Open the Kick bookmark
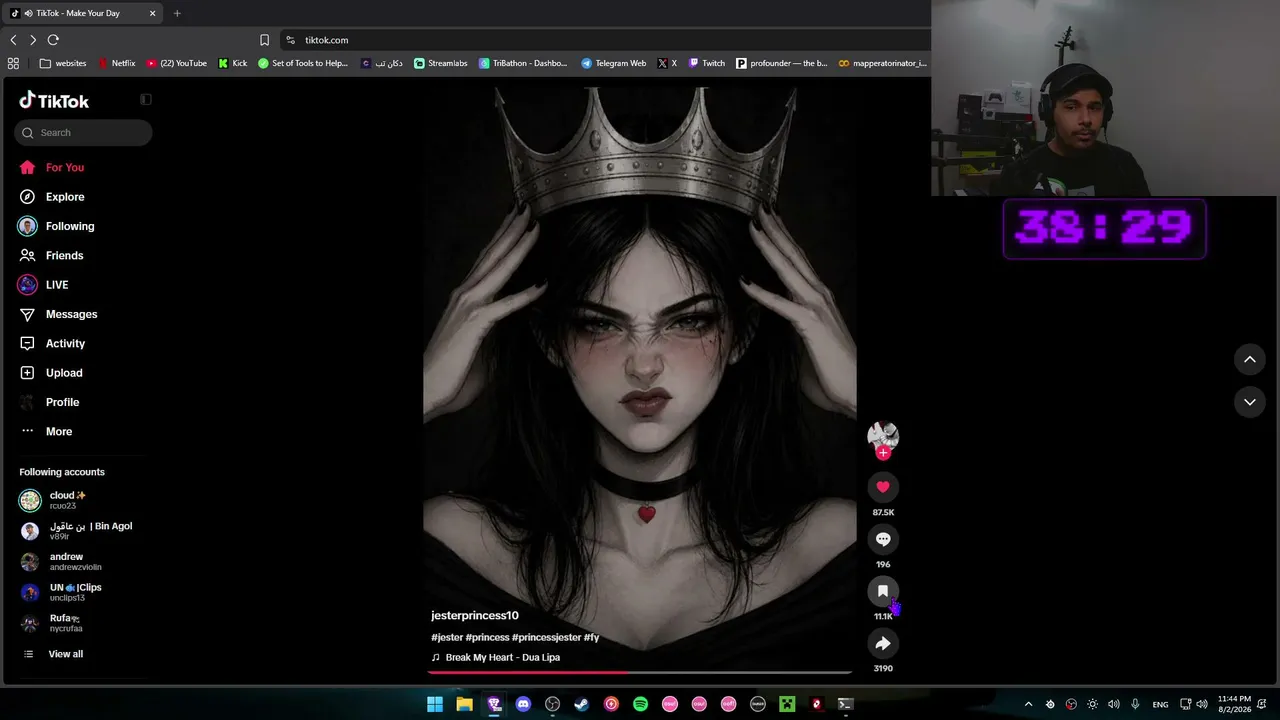1280x720 pixels. (x=232, y=63)
